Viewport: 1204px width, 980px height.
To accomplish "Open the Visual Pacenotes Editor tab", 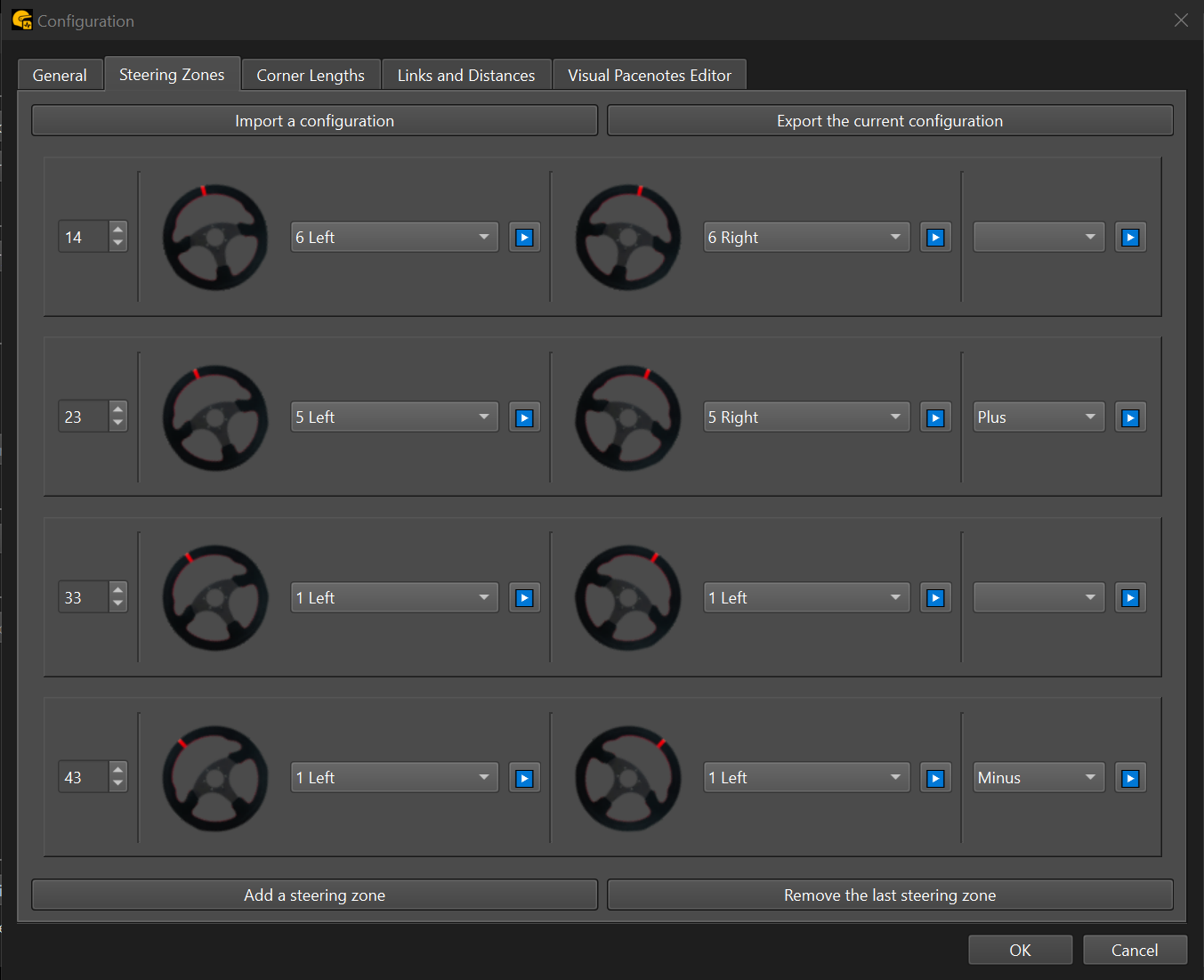I will pos(650,76).
